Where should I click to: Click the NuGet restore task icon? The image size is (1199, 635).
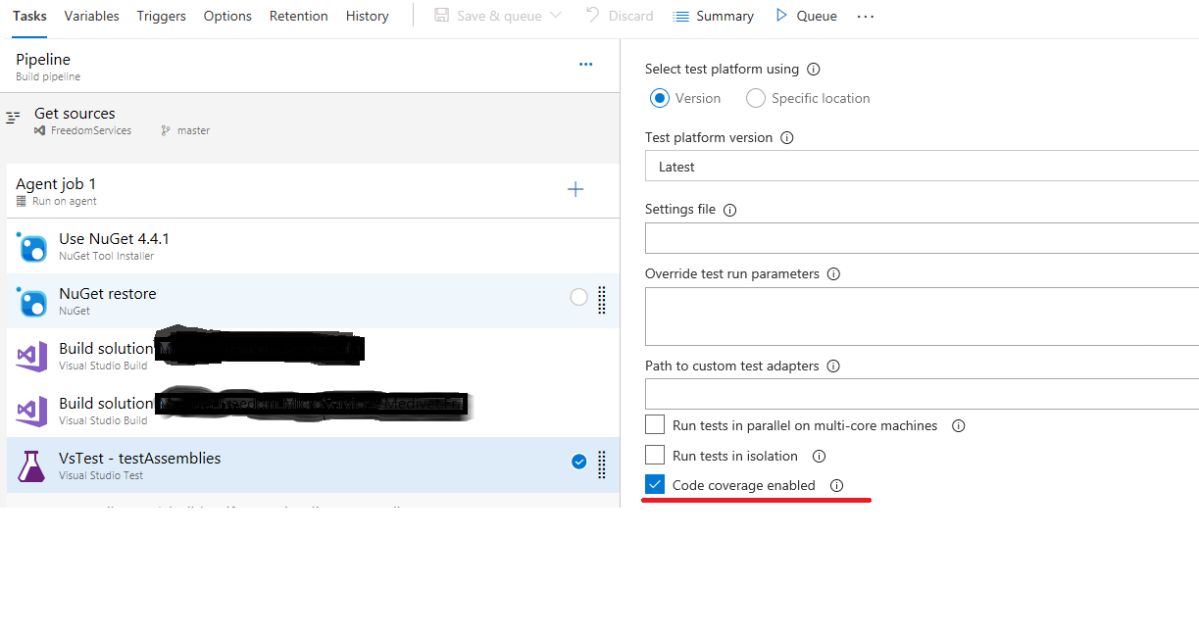point(31,302)
